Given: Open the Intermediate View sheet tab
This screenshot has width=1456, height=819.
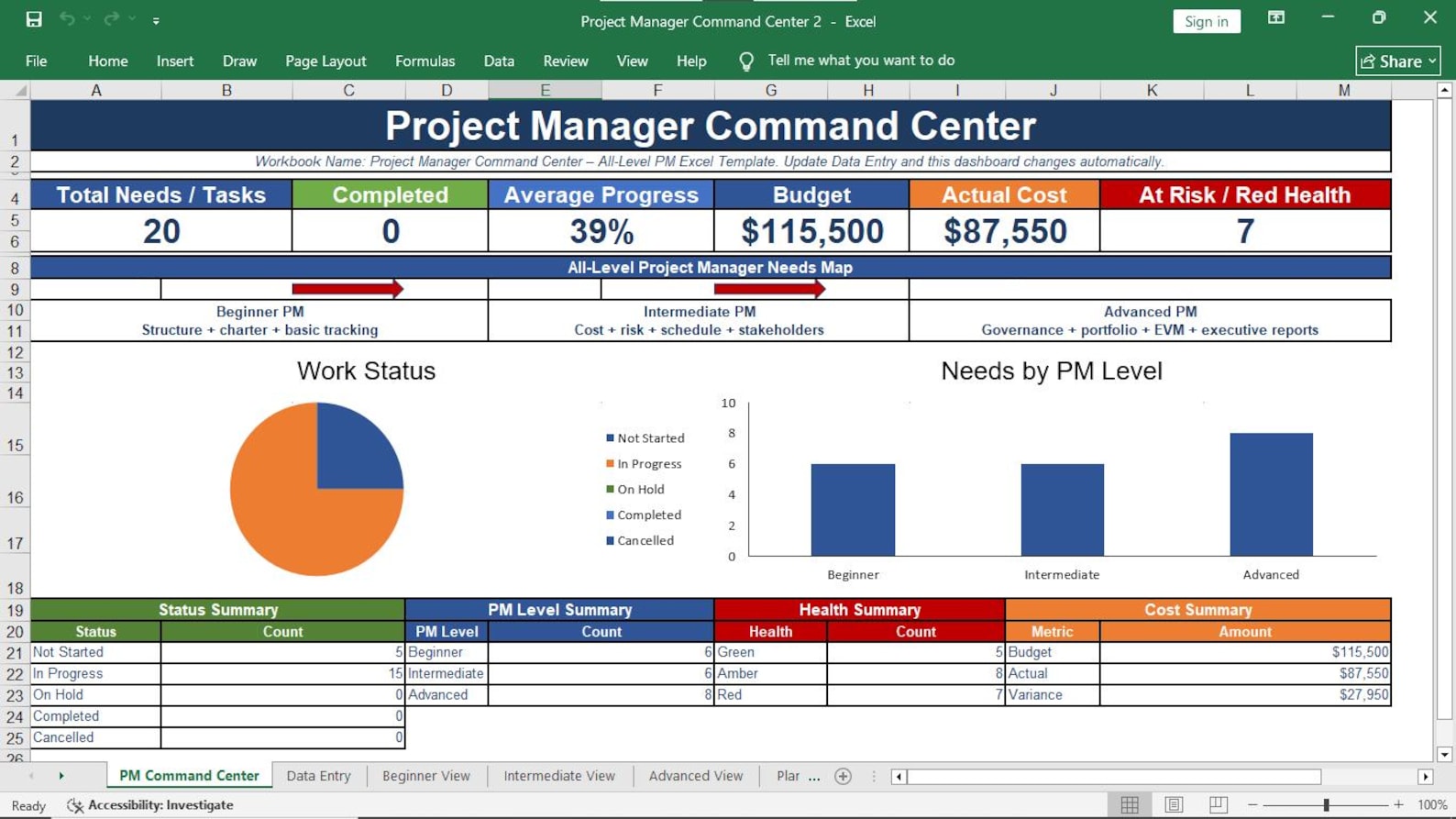Looking at the screenshot, I should click(x=559, y=776).
